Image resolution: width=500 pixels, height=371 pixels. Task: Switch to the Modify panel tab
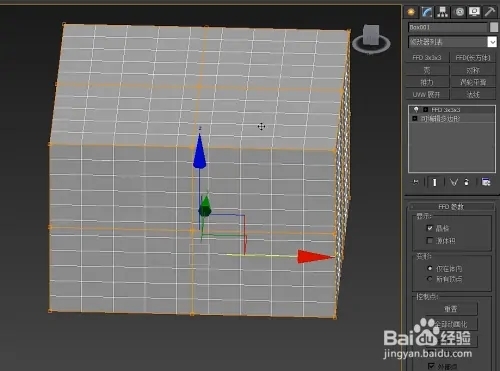427,12
